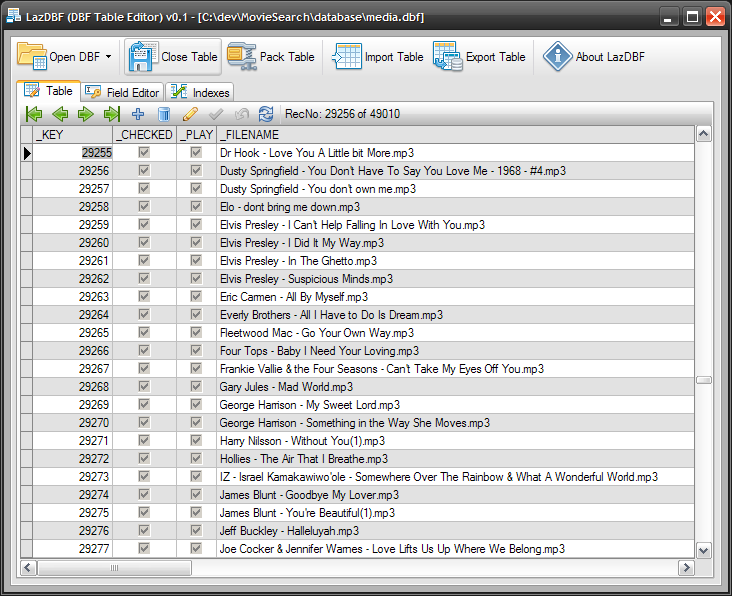Click the RecNo 29256 of 49010 label

pyautogui.click(x=342, y=114)
